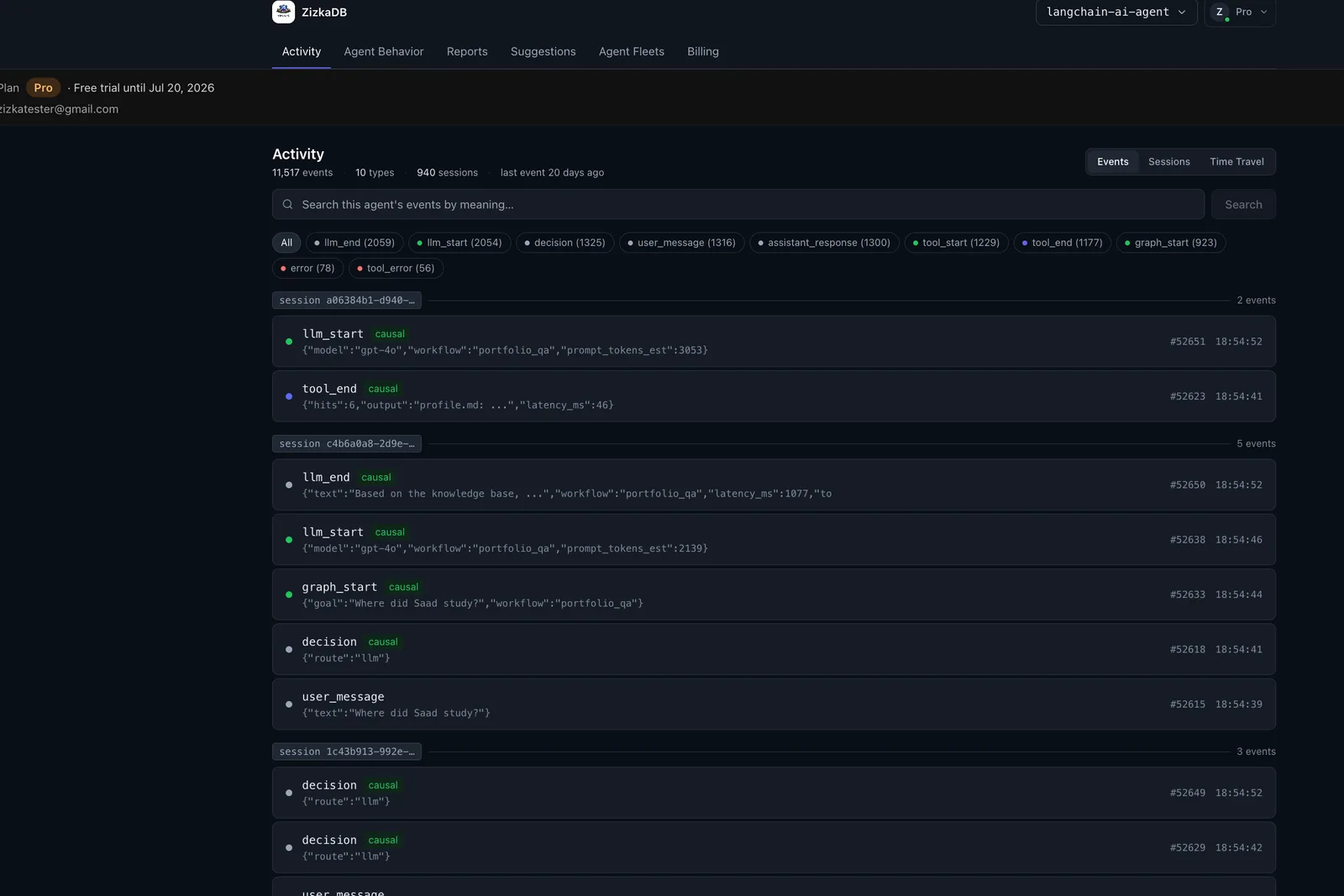
Task: Open user_message event #52615
Action: click(774, 705)
